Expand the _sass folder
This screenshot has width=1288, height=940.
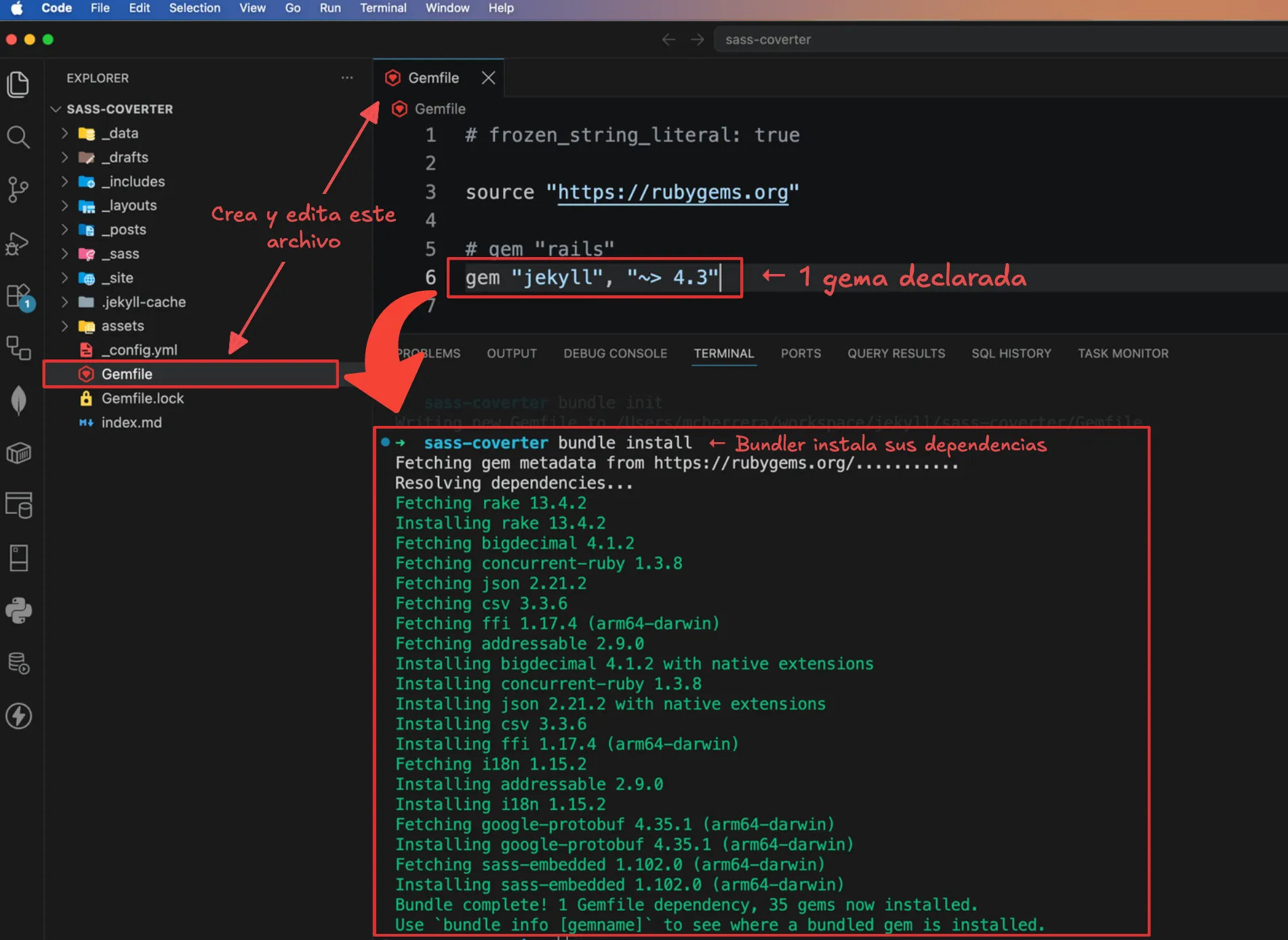[64, 254]
